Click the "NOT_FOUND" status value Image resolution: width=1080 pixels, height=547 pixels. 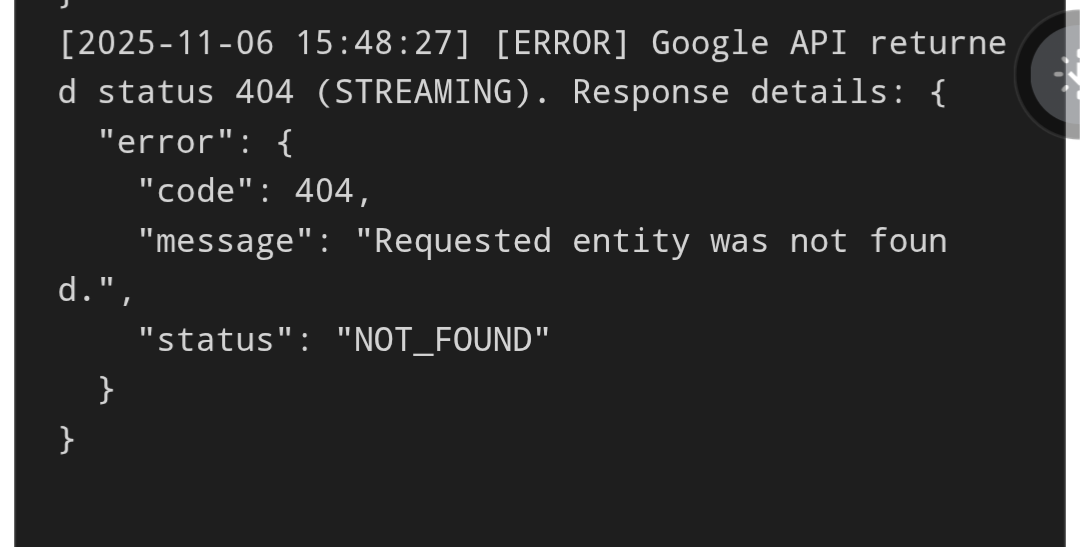point(443,340)
